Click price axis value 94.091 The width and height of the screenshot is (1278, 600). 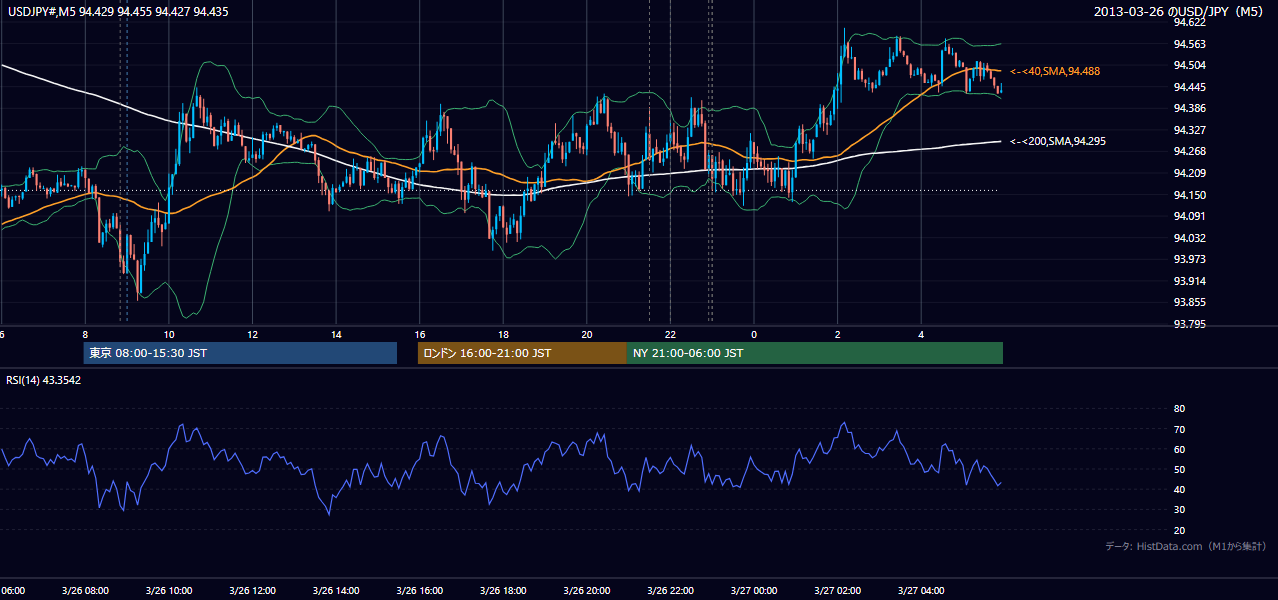(x=1189, y=216)
